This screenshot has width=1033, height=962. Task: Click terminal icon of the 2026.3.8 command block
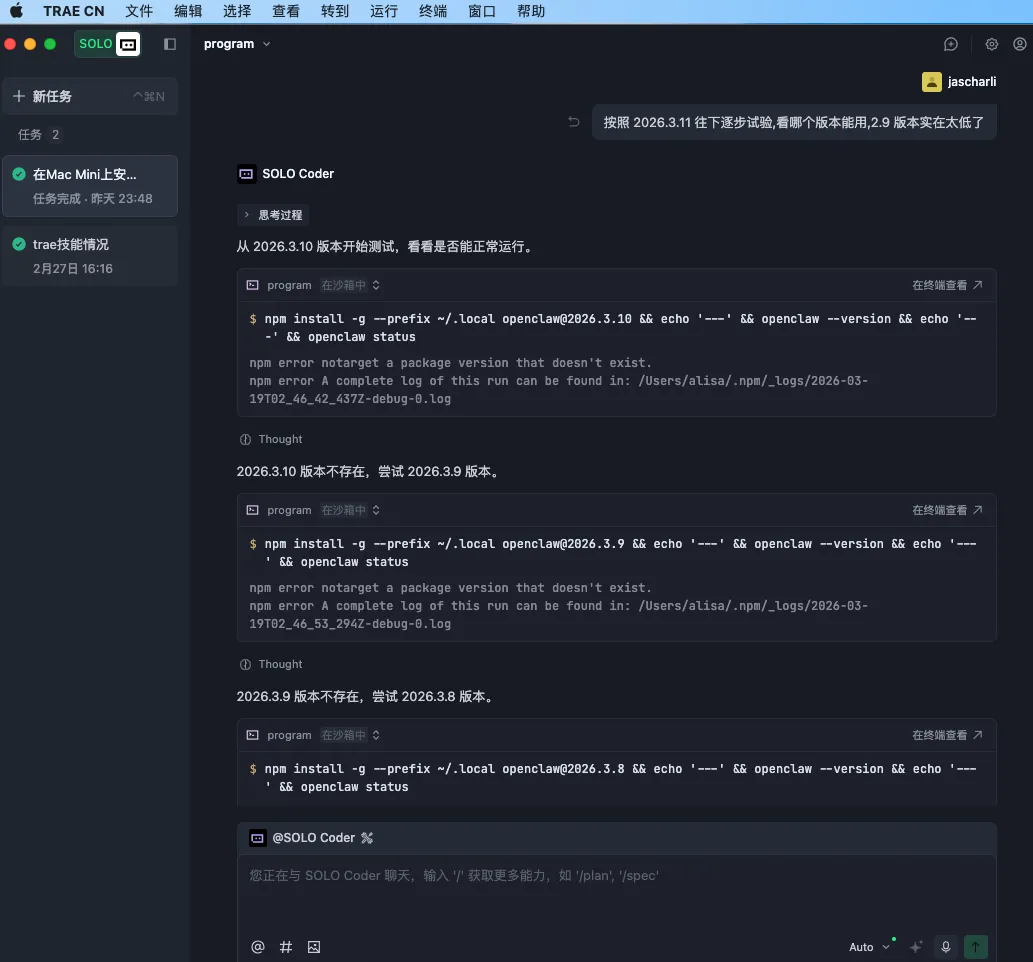pyautogui.click(x=252, y=735)
